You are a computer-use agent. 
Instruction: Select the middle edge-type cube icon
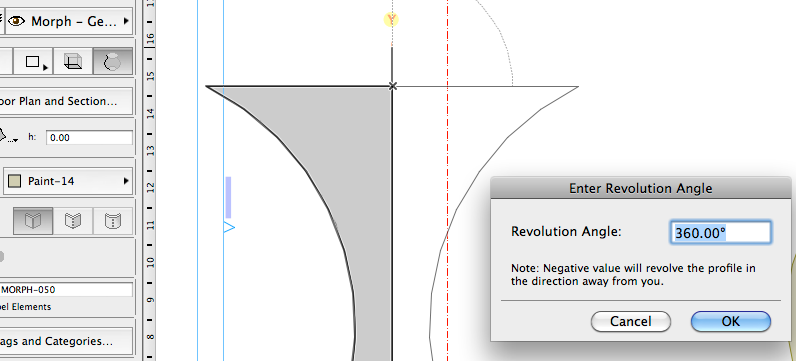click(73, 221)
